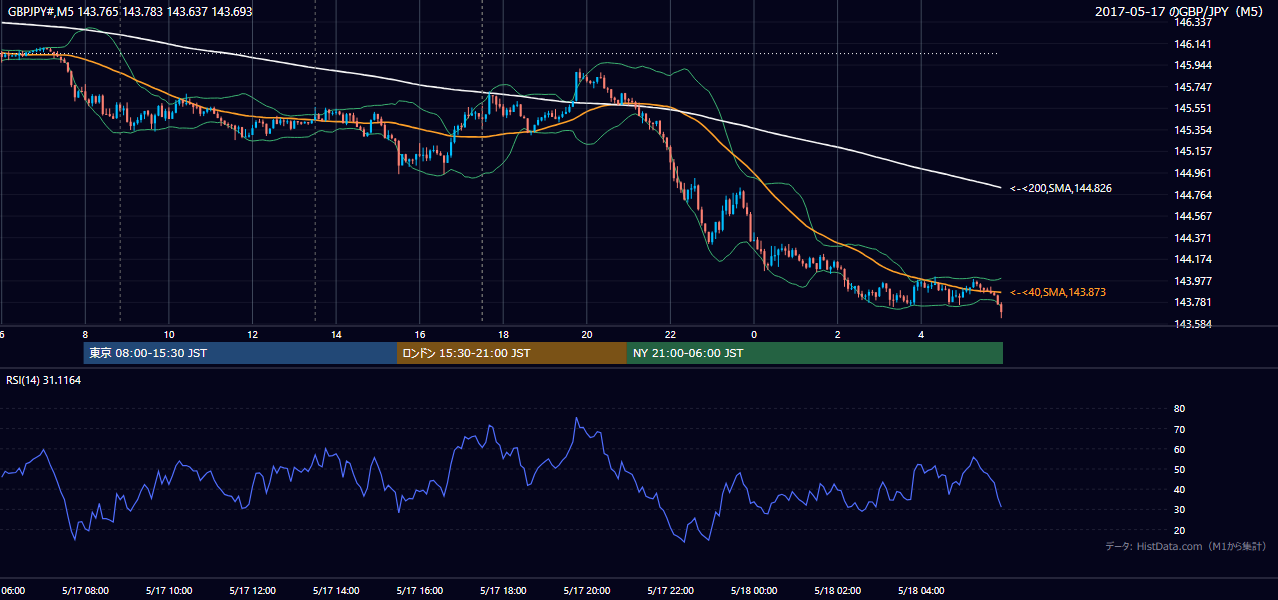The image size is (1278, 600).
Task: Click the 40 SMA label showing 143.873
Action: click(1057, 292)
